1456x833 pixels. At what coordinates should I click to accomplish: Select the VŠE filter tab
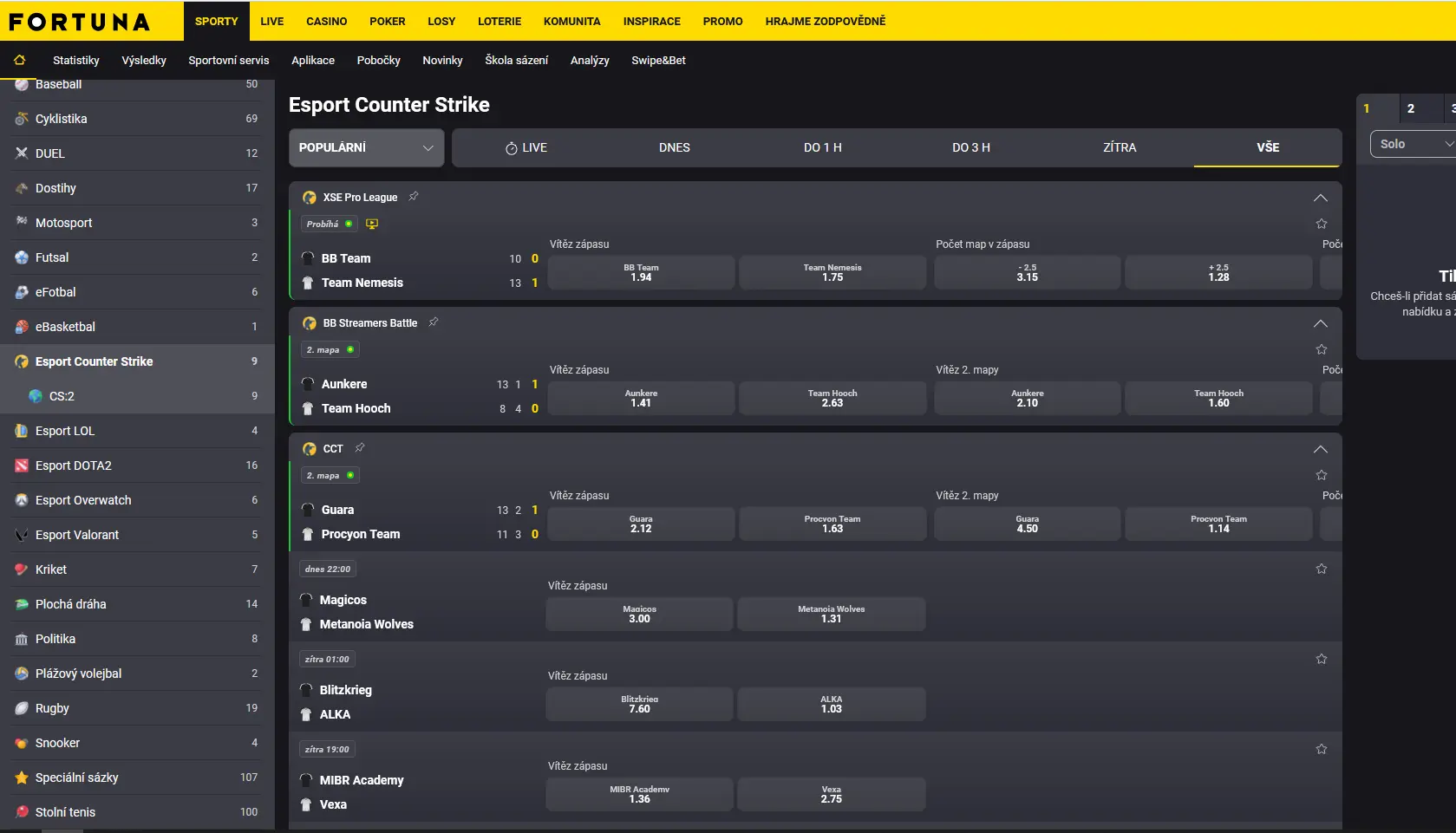pos(1268,147)
